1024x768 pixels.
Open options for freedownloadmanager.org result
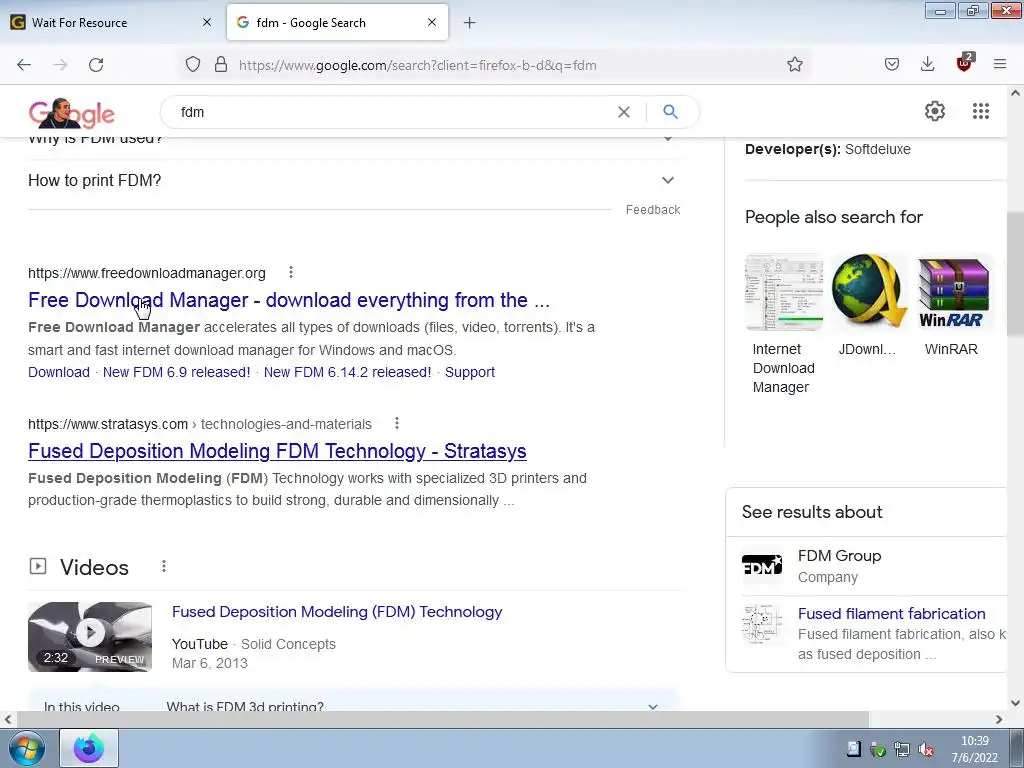291,272
